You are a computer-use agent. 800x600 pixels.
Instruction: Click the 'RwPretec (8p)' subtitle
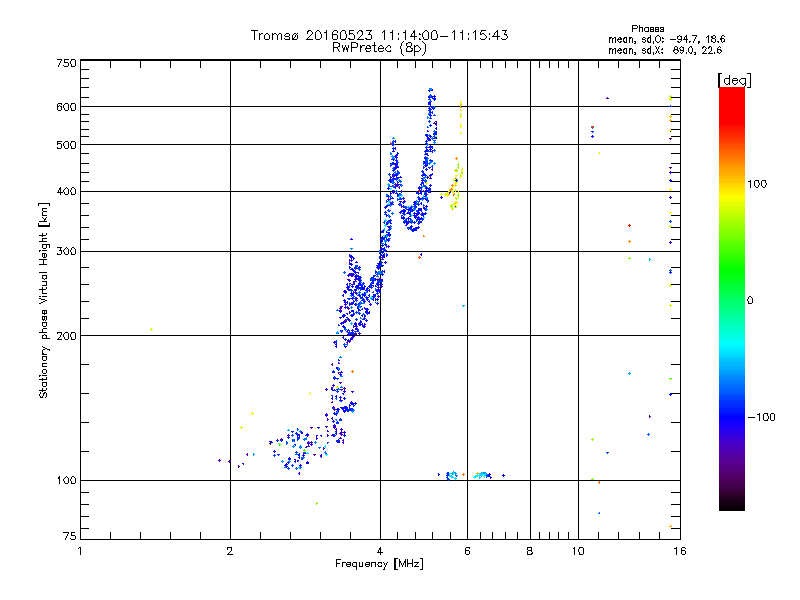click(x=379, y=48)
